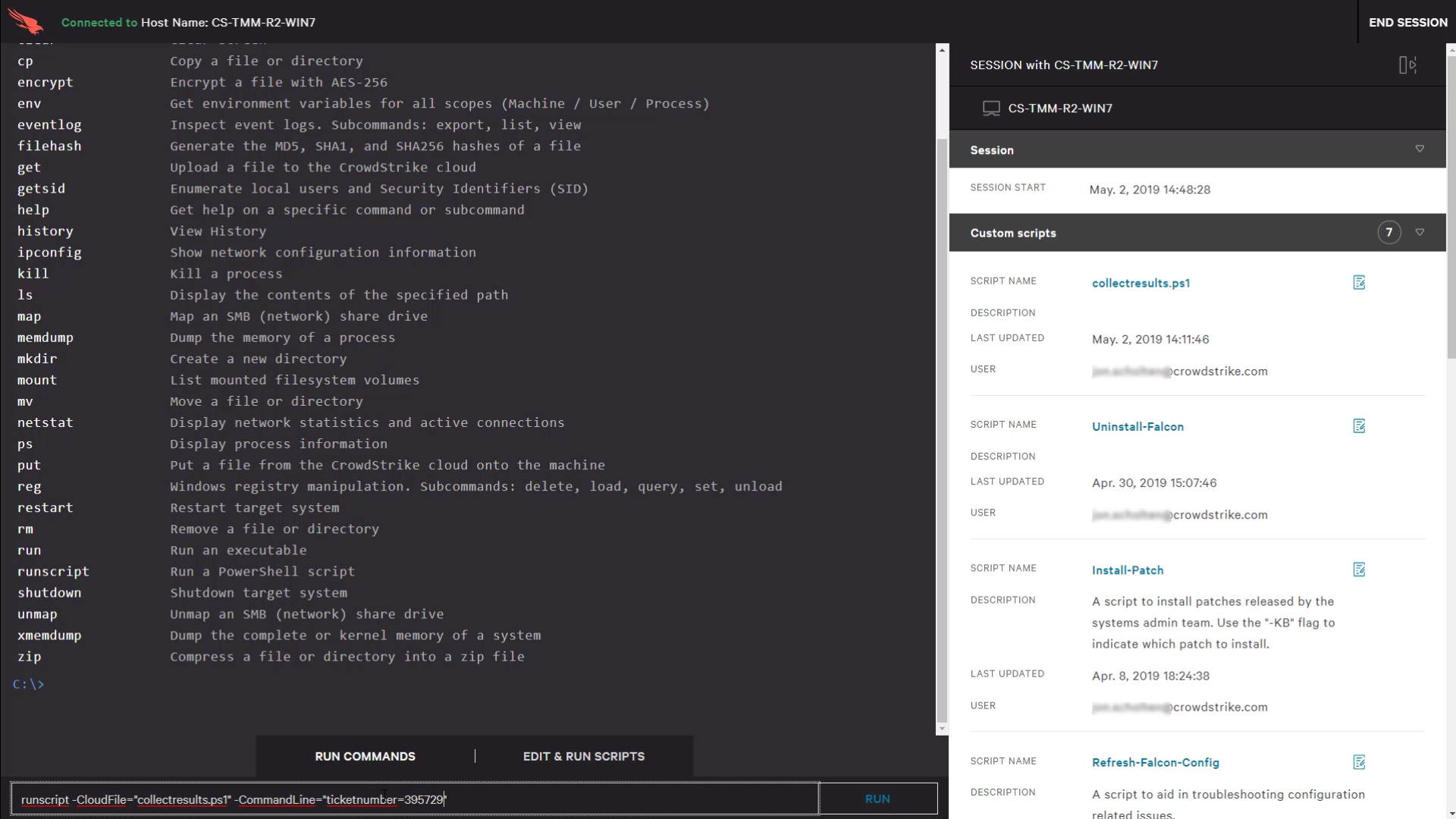Click the 'May. 2, 2019 14:11:46' last updated value
1456x819 pixels.
[1150, 339]
